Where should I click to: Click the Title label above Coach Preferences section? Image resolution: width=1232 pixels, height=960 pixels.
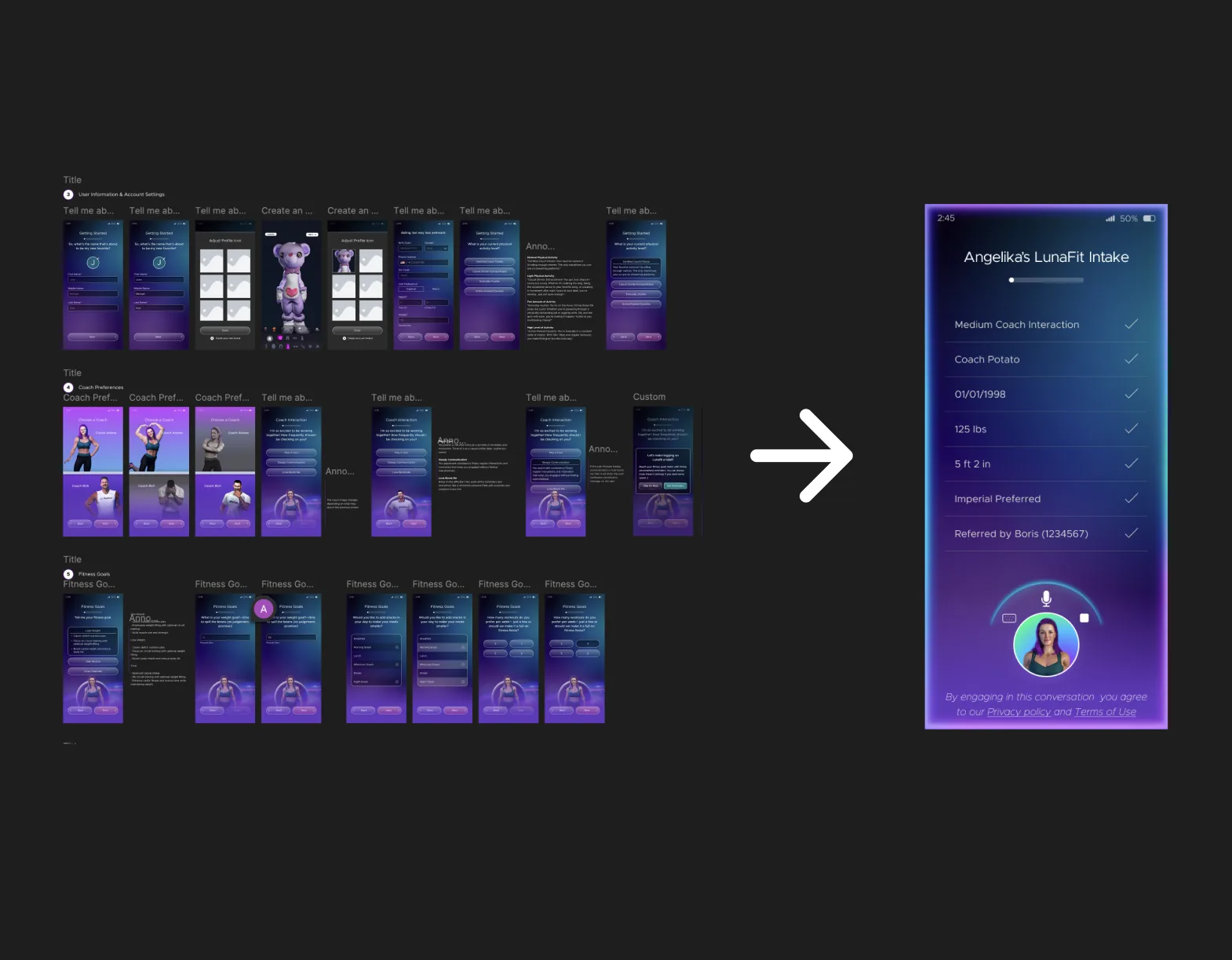pos(72,373)
